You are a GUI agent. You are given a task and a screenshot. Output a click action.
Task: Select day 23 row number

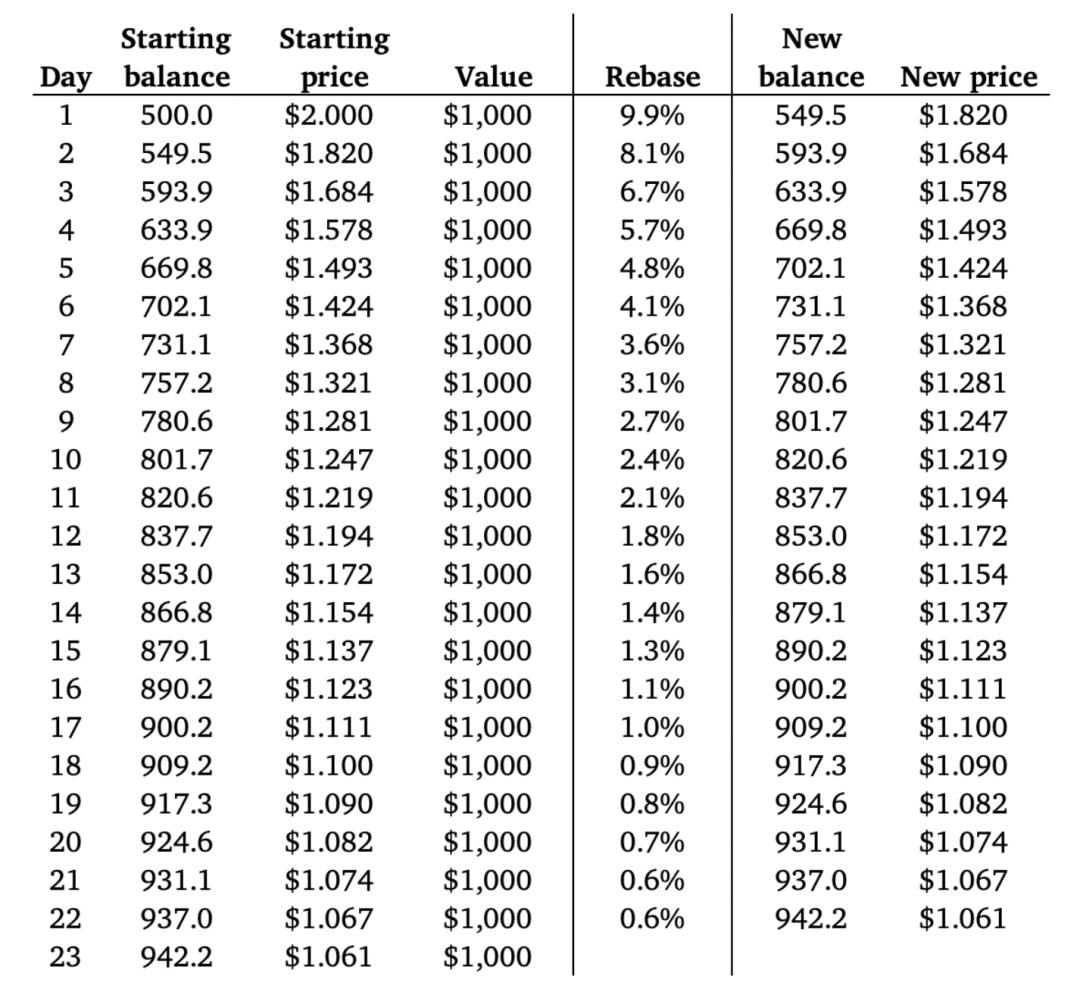[x=65, y=957]
